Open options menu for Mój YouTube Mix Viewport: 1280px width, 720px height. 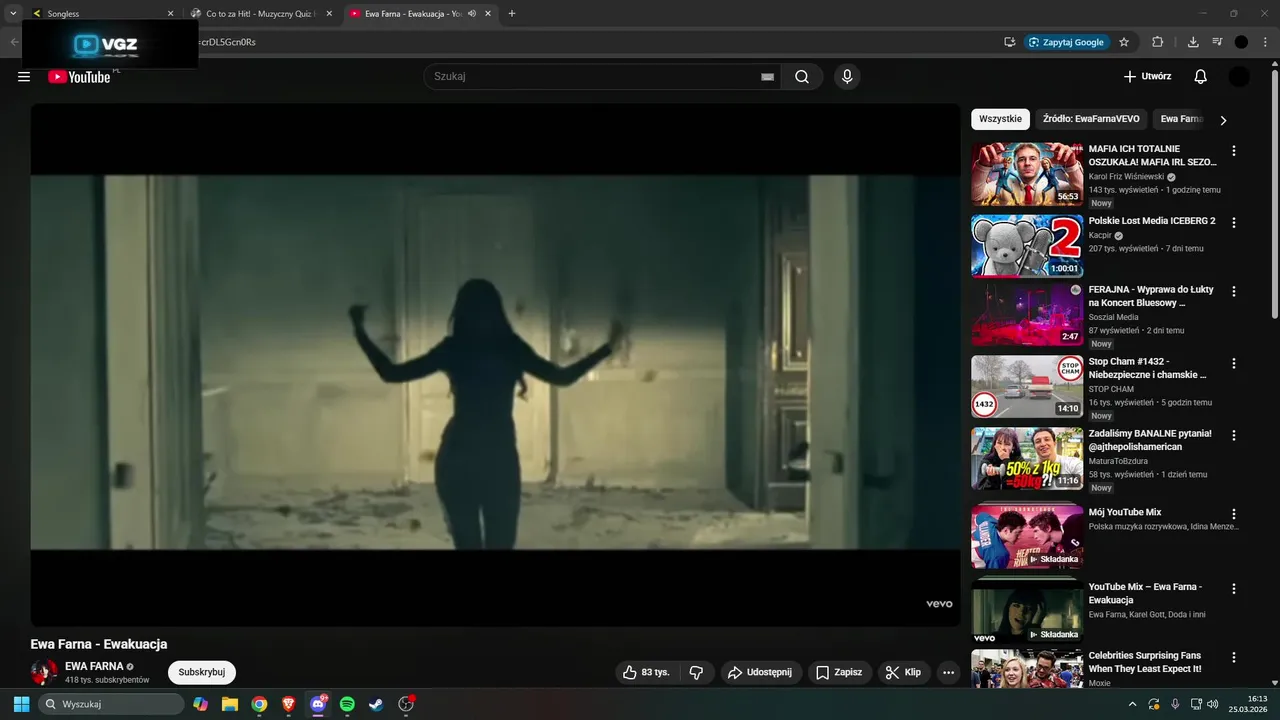click(1234, 514)
